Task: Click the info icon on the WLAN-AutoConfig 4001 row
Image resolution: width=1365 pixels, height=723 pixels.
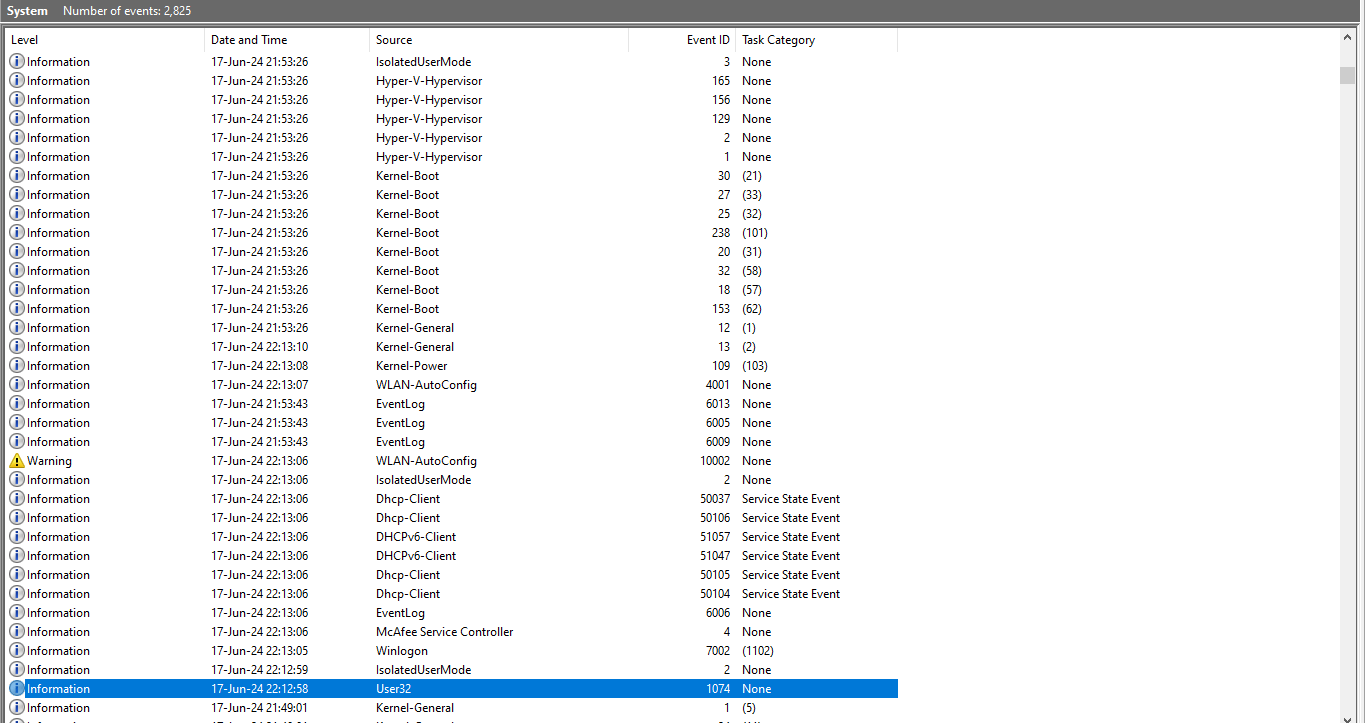Action: 16,385
